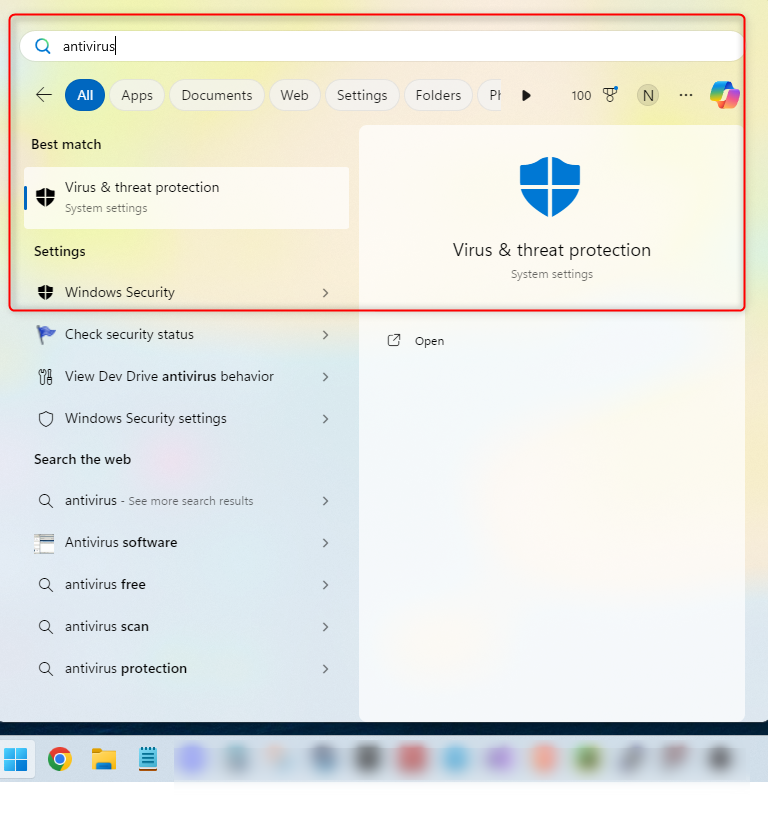
Task: Click the magnifier icon beside antivirus free
Action: click(46, 585)
